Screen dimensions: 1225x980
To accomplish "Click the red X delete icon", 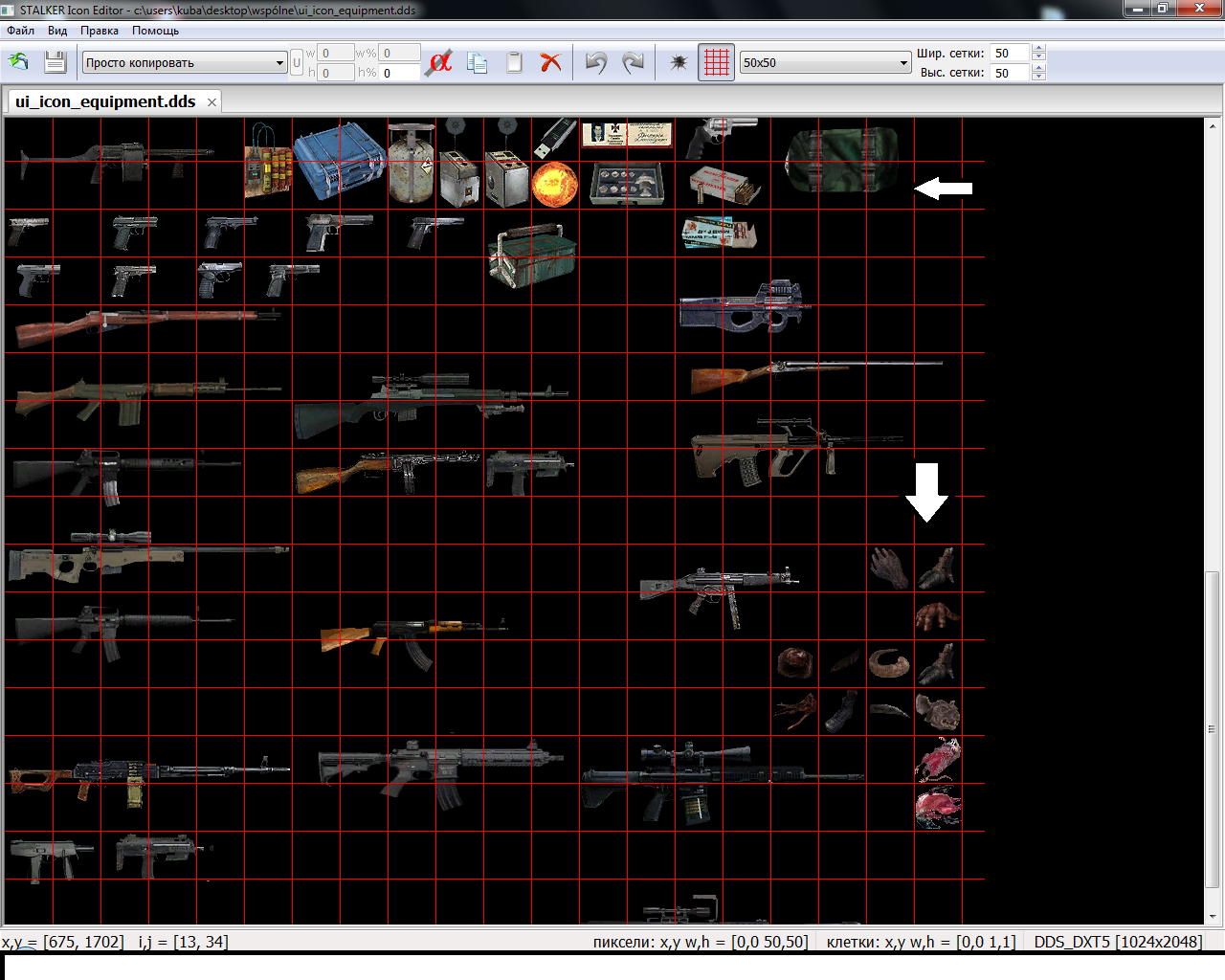I will (550, 63).
